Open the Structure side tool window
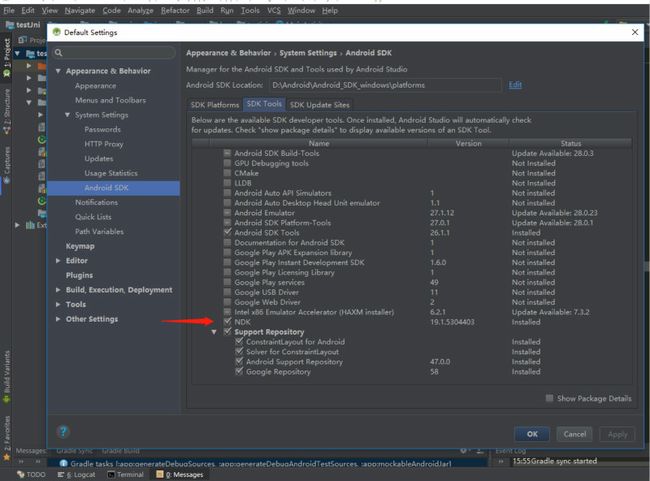 pos(7,111)
